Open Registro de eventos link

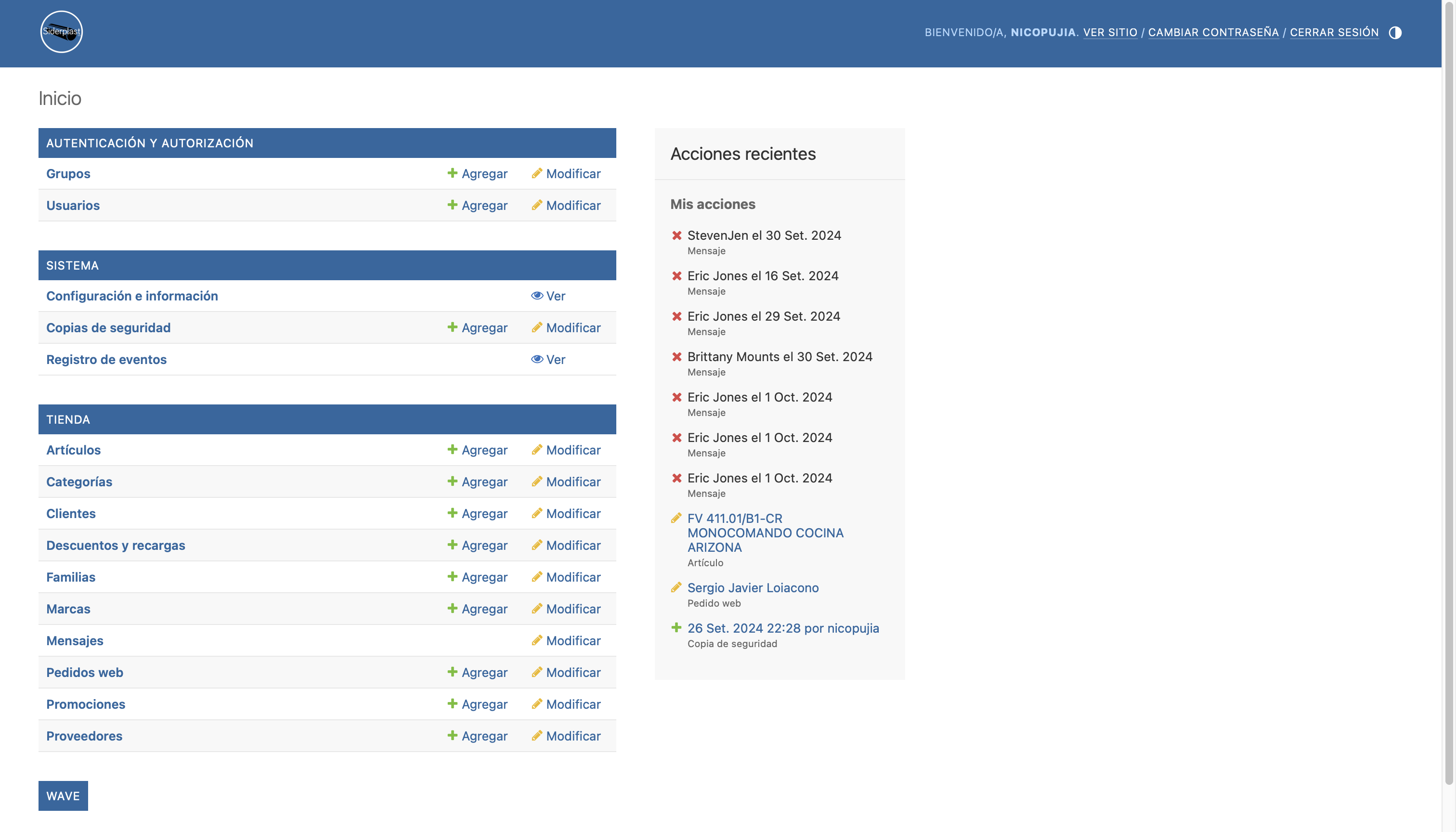[x=106, y=360]
